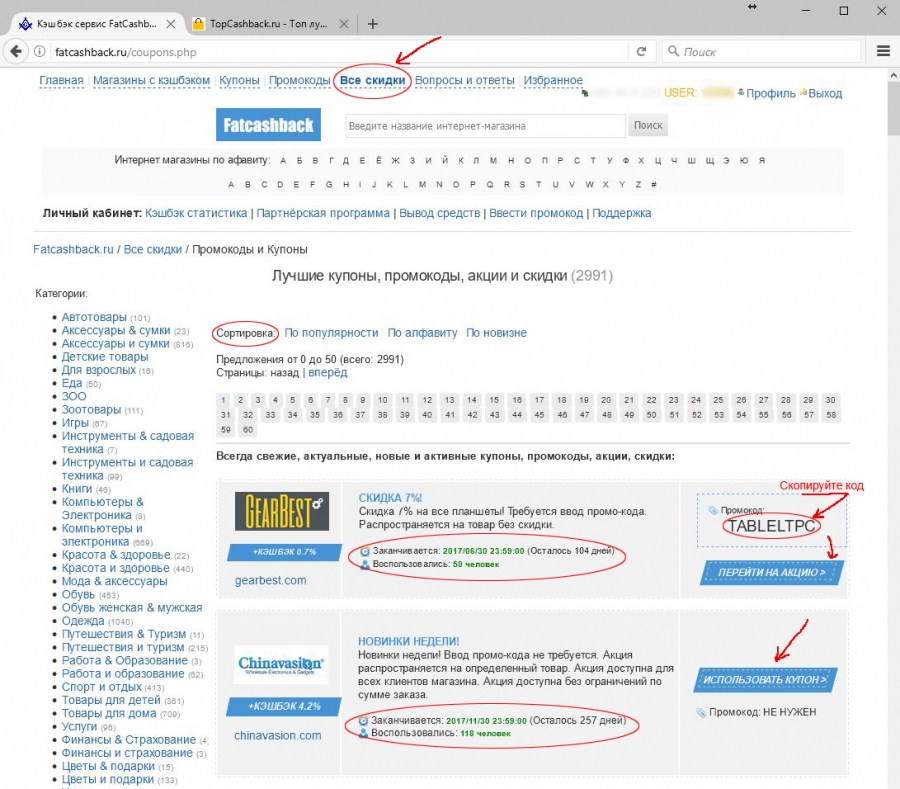
Task: Open Магазины с кэшбэком menu item
Action: click(152, 80)
